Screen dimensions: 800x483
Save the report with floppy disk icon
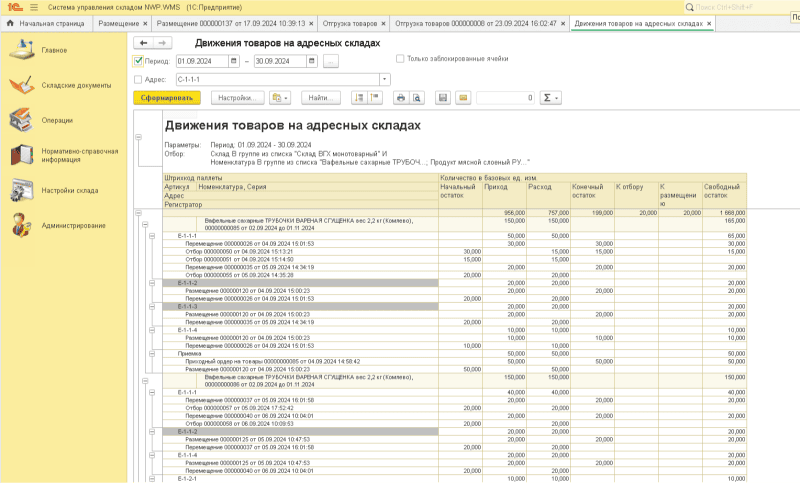click(x=443, y=98)
